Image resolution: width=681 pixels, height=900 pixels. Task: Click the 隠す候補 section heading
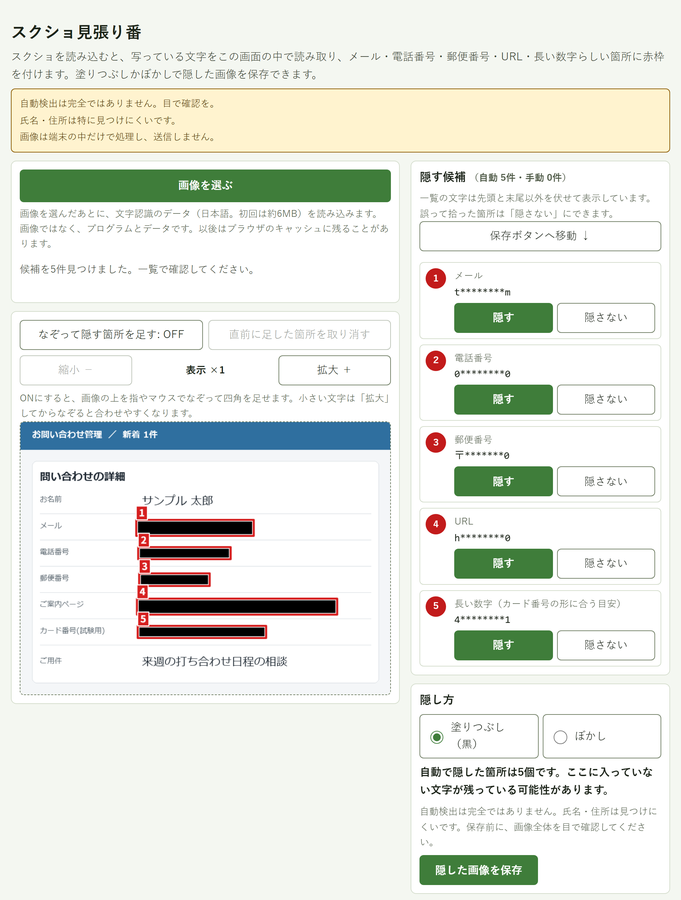coord(443,177)
